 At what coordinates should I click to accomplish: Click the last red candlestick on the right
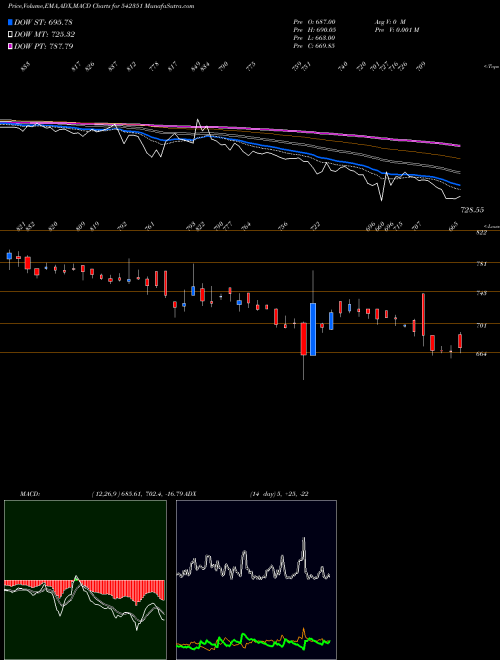point(460,341)
